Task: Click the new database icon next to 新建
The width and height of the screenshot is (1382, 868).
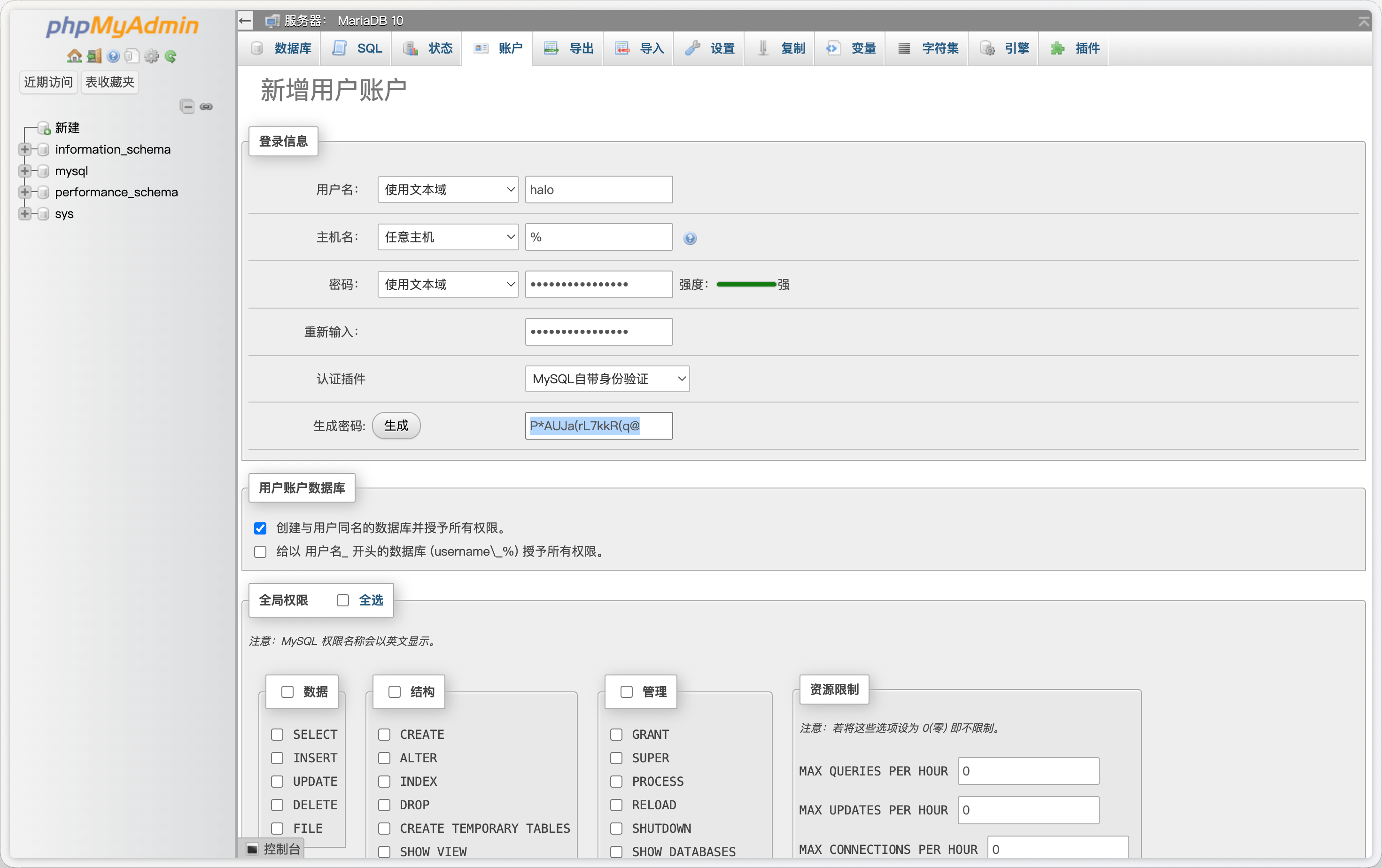Action: point(44,128)
